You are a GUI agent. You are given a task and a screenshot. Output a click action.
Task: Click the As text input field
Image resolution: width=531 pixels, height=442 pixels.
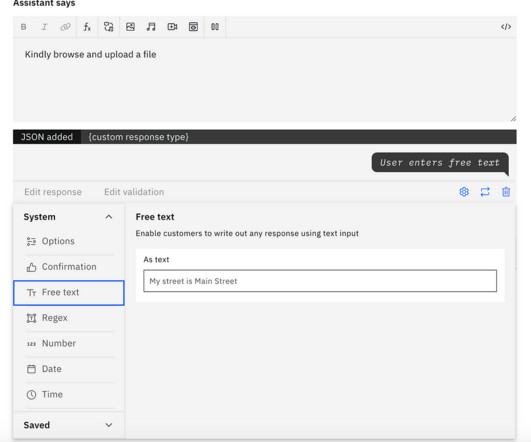[x=320, y=281]
